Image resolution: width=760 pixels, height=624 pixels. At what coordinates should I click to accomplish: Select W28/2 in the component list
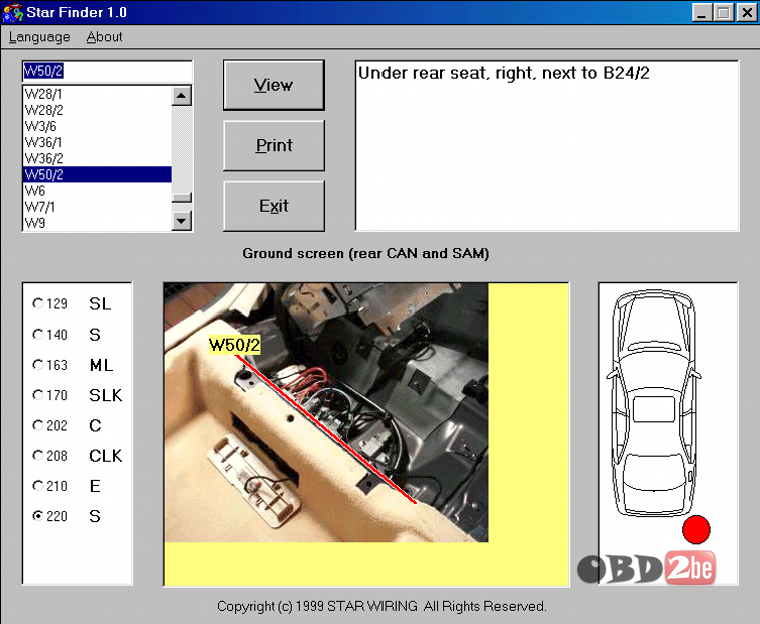point(97,110)
